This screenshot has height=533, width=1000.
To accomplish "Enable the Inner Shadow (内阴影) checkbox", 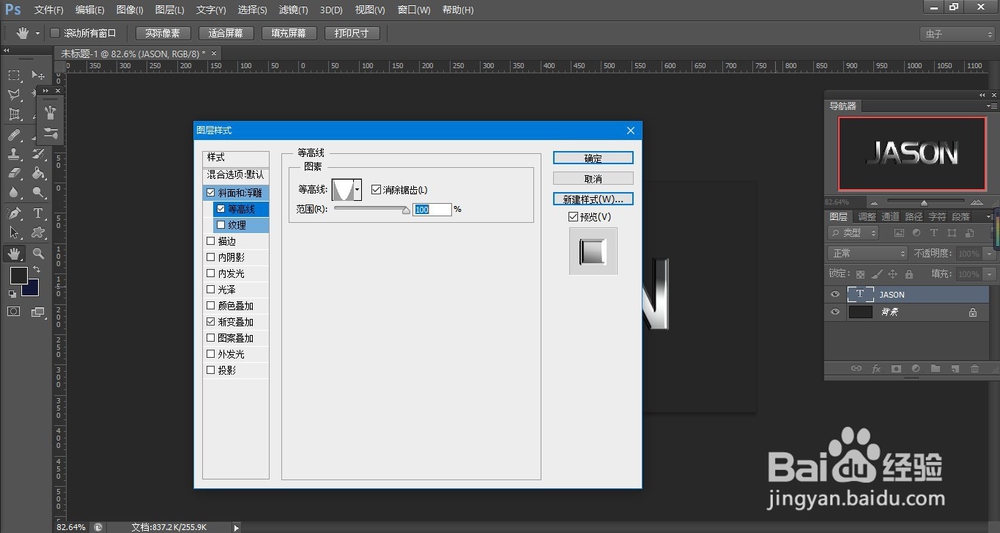I will coord(210,257).
